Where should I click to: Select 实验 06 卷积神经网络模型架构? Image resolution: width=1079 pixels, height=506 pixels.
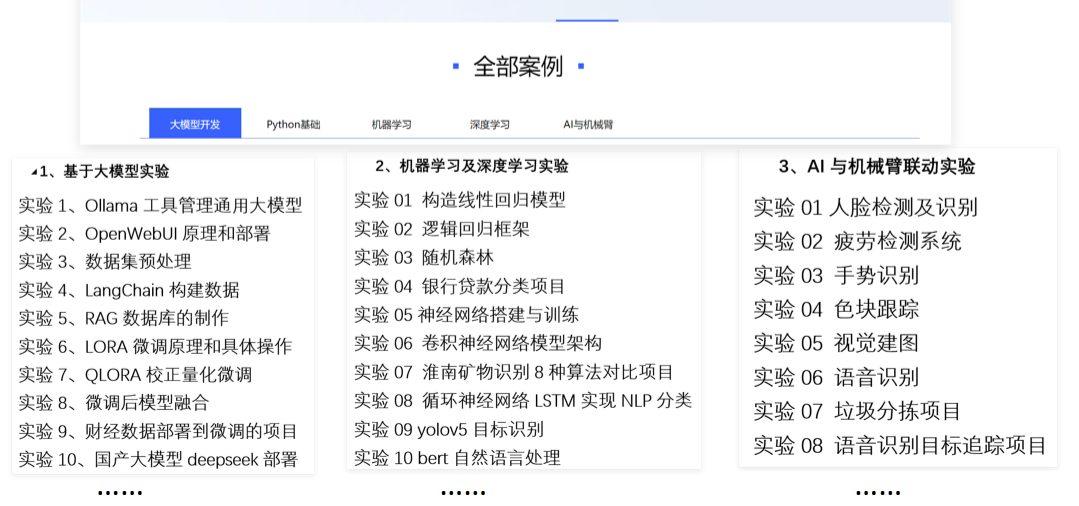[x=478, y=343]
